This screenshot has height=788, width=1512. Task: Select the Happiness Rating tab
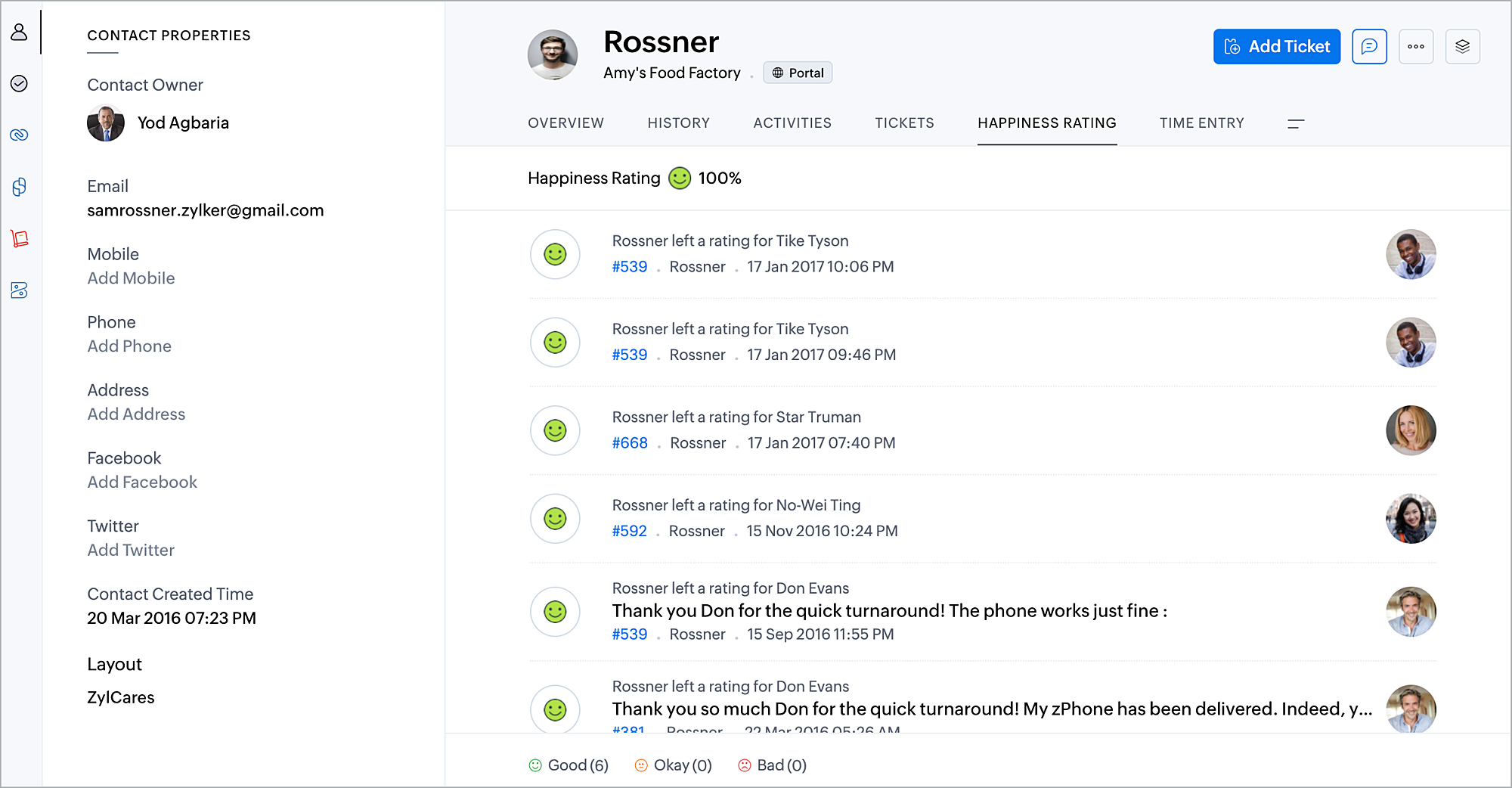tap(1047, 123)
